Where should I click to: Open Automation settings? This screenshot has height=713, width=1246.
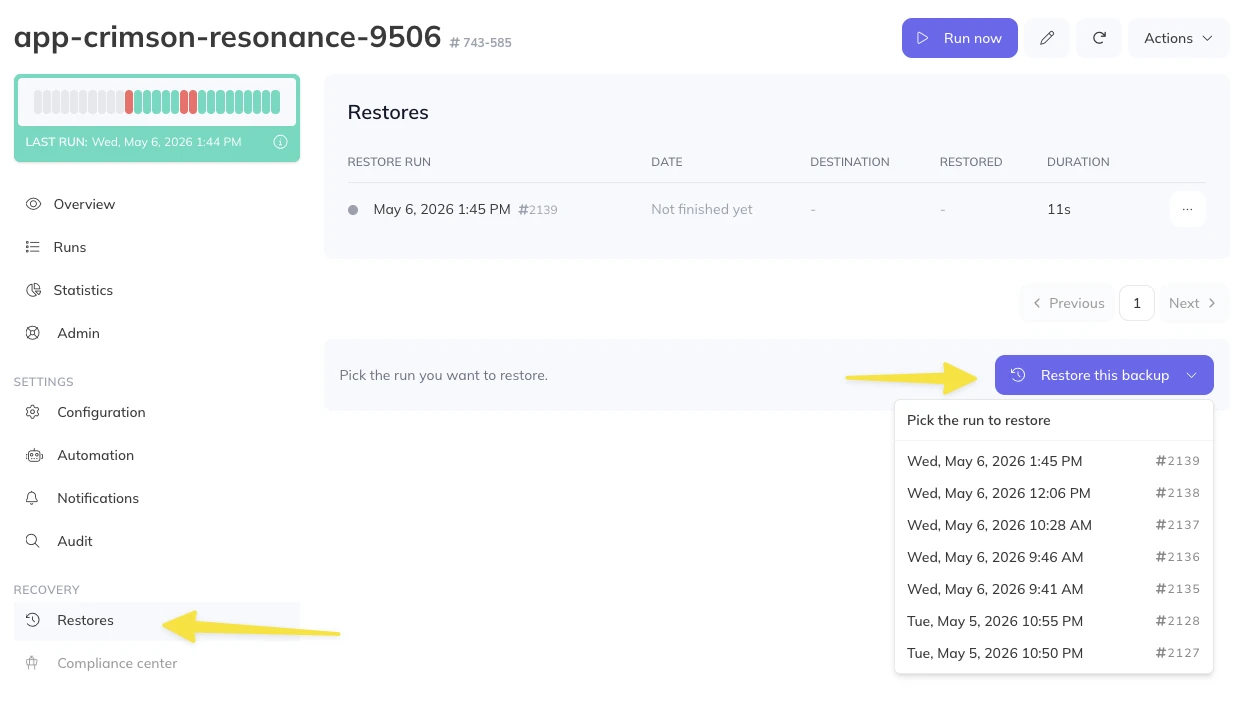(95, 455)
